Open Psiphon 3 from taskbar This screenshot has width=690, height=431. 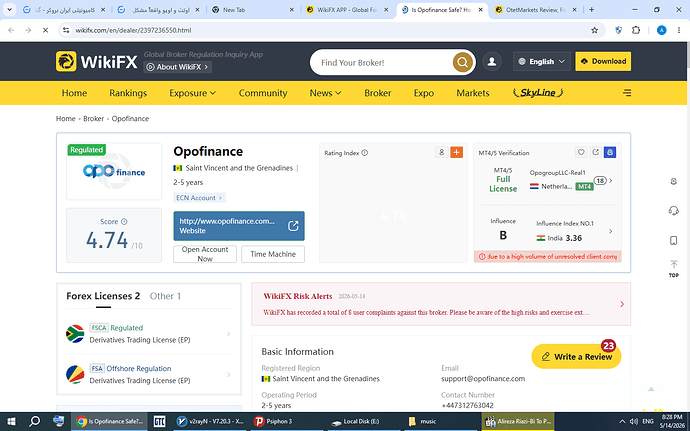pos(273,421)
